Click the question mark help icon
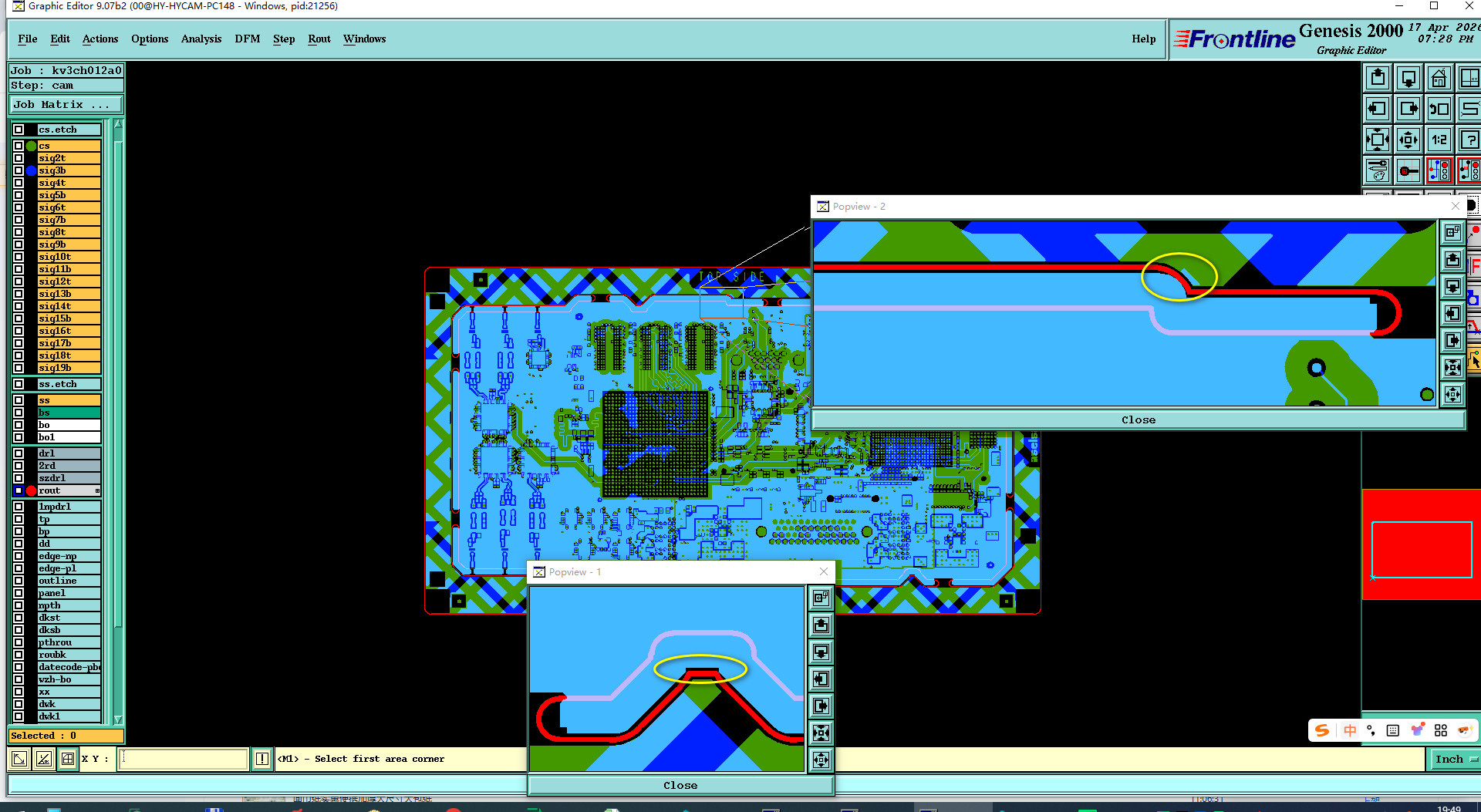 1469,140
